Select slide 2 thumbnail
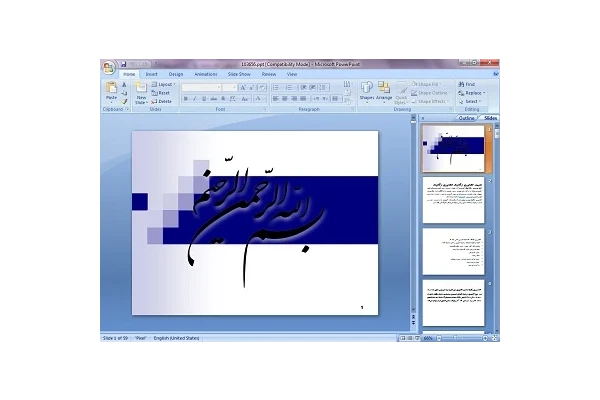This screenshot has height=400, width=600. tap(453, 200)
